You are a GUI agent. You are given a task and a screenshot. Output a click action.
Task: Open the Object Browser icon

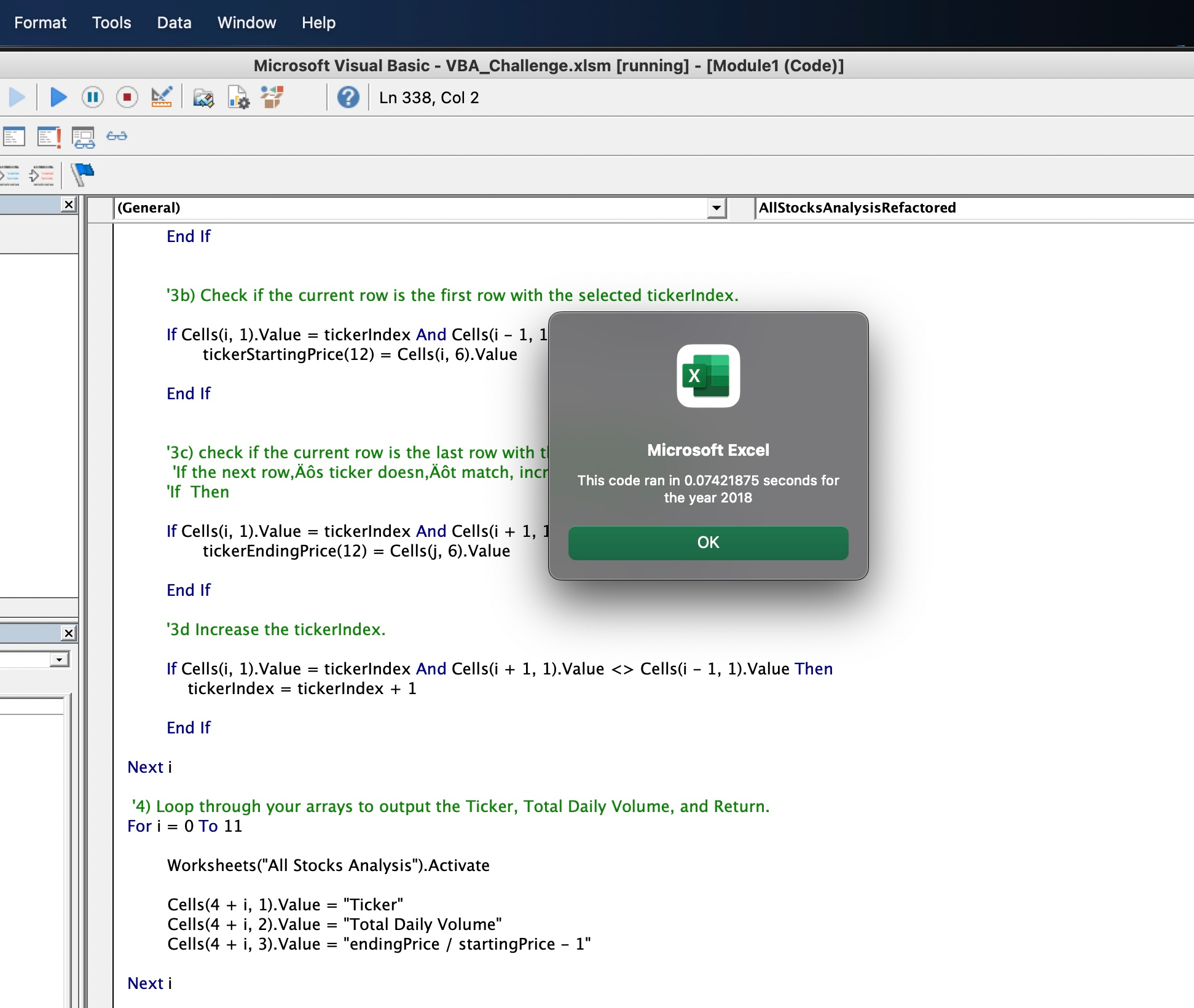coord(272,97)
